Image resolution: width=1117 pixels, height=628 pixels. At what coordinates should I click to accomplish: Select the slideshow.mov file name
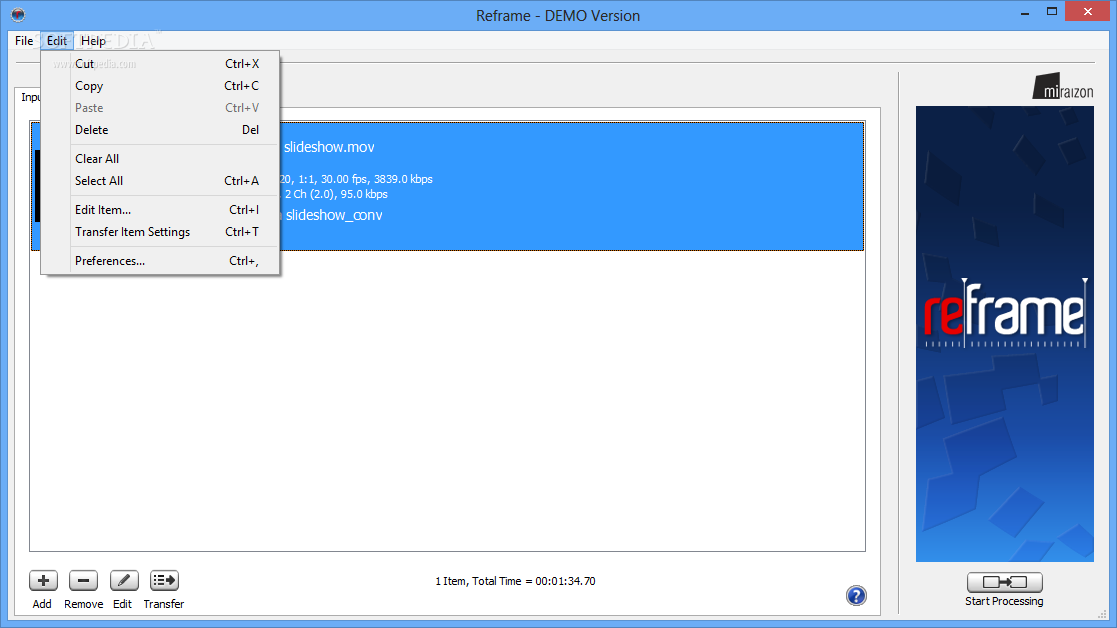329,147
